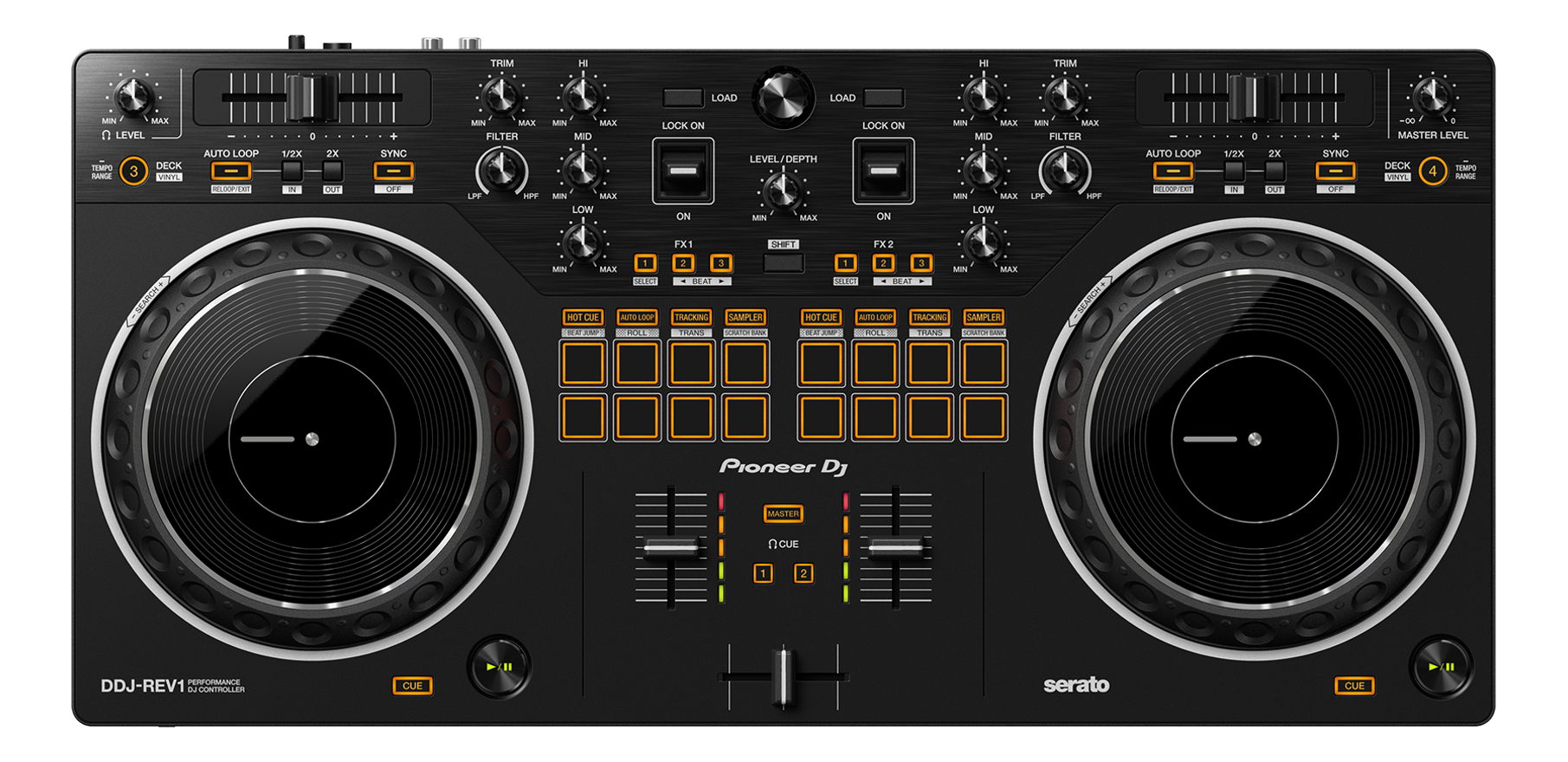
Task: Click the left channel MID EQ knob
Action: (583, 169)
